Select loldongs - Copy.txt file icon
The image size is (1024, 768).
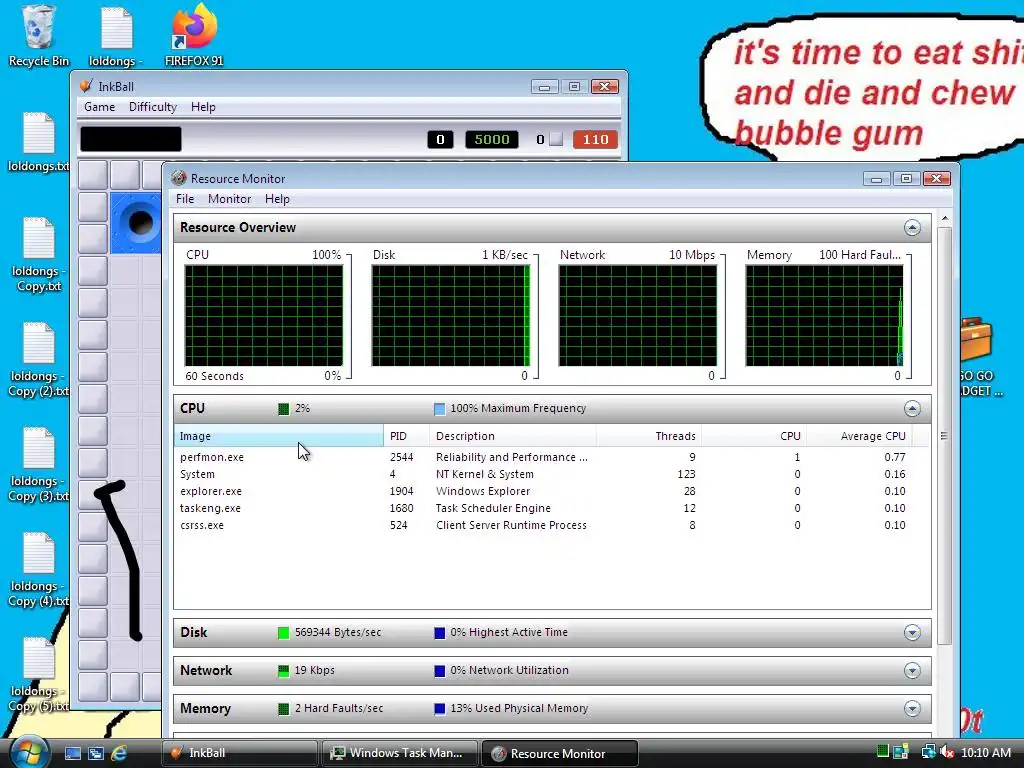(x=39, y=255)
